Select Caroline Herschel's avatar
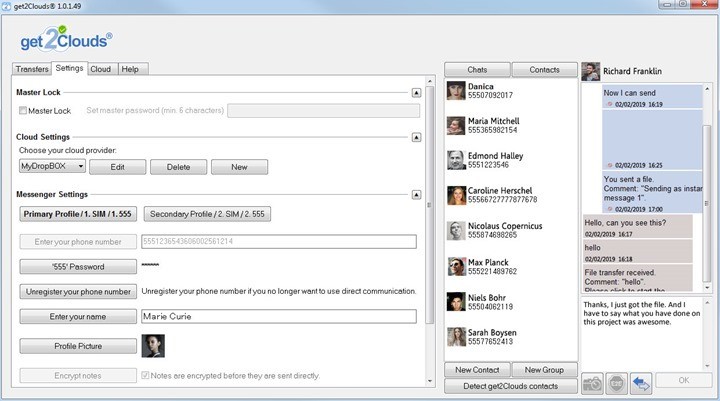720x401 pixels. [456, 195]
